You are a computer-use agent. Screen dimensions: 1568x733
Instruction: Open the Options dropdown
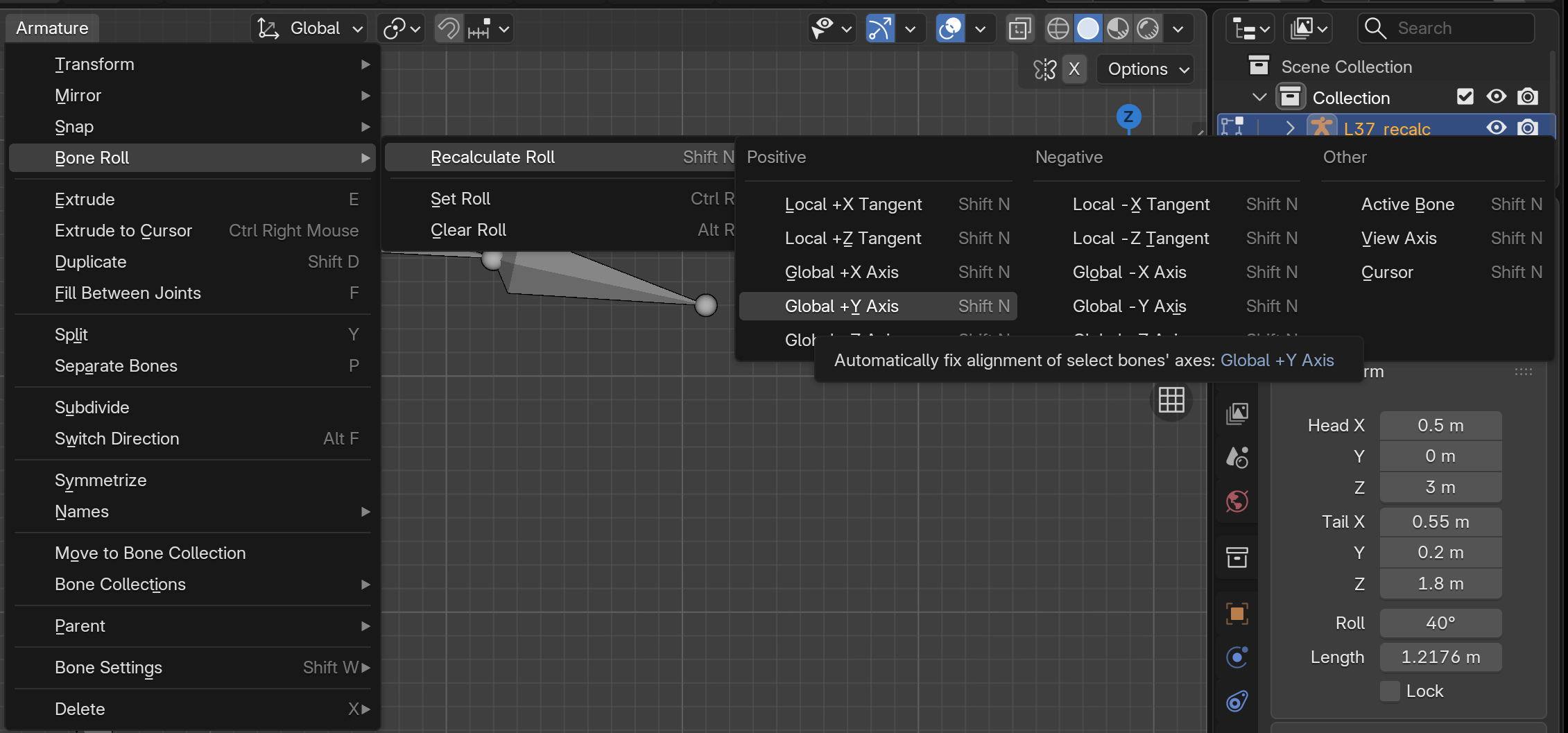(1146, 69)
